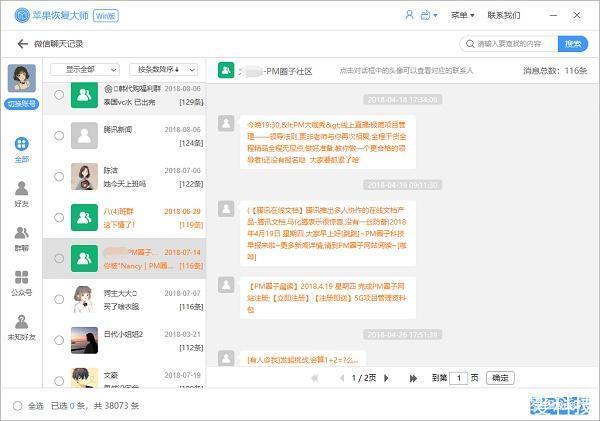Click the page number input field
Screen dimensions: 600x421
point(458,378)
